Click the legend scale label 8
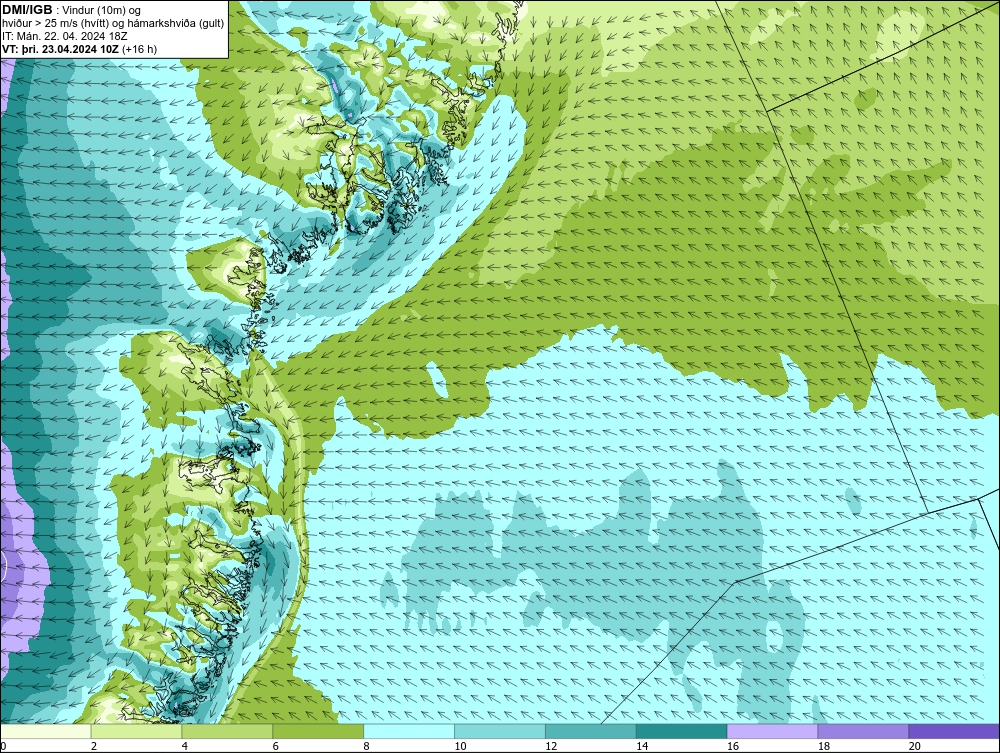Screen dimensions: 1000x753 pyautogui.click(x=366, y=746)
